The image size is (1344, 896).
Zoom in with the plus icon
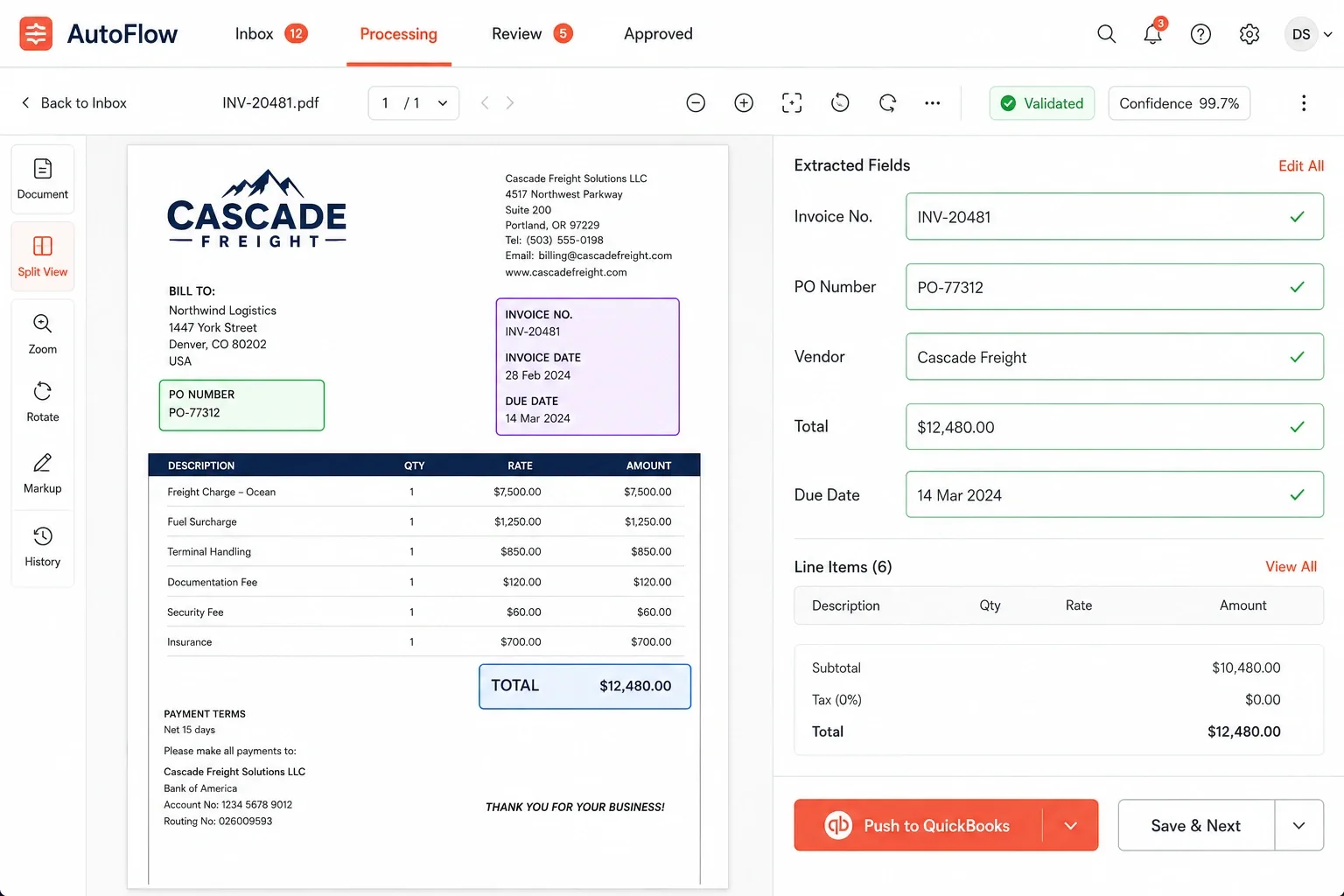(x=744, y=103)
